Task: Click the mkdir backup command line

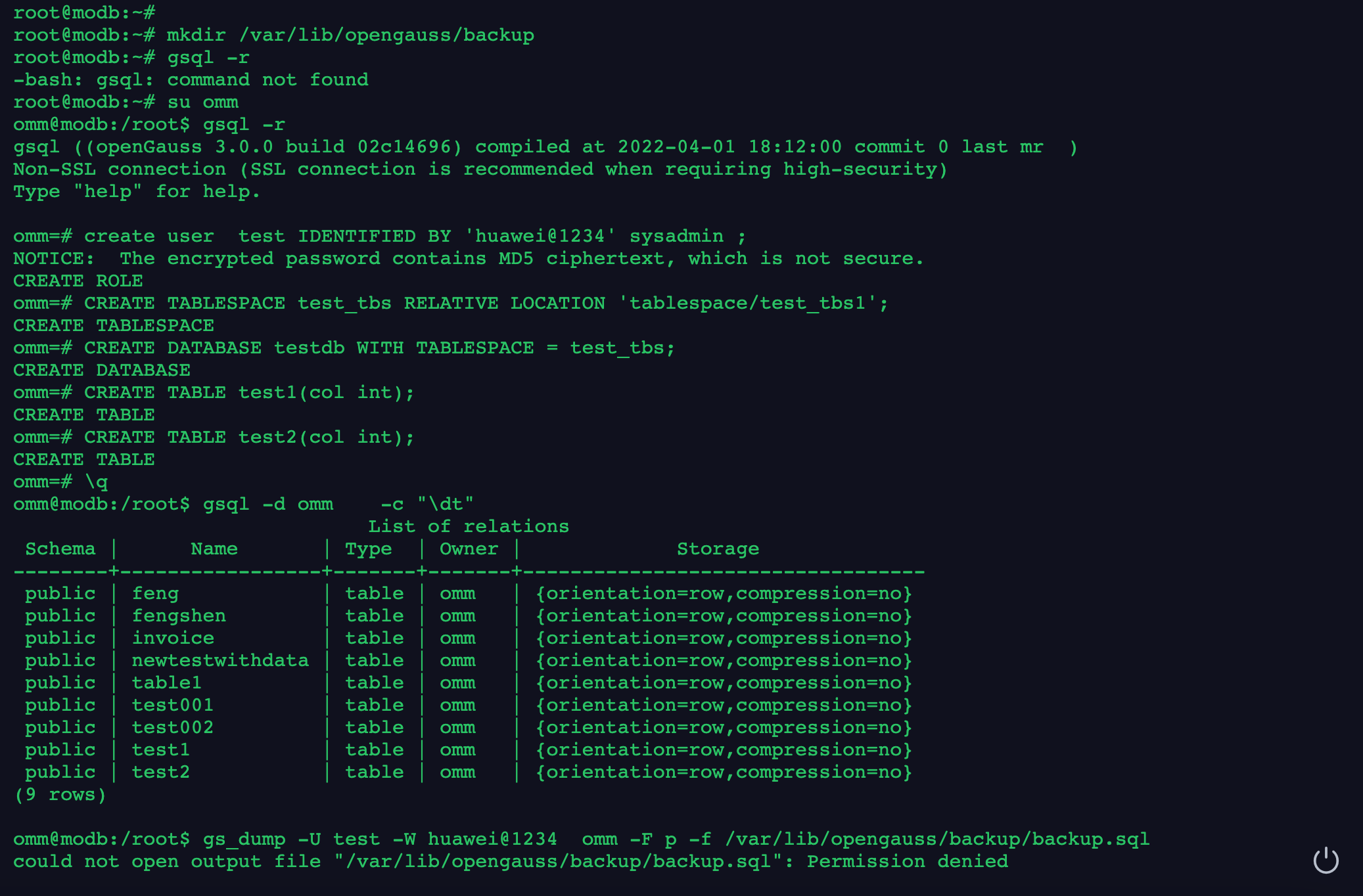Action: coord(273,35)
